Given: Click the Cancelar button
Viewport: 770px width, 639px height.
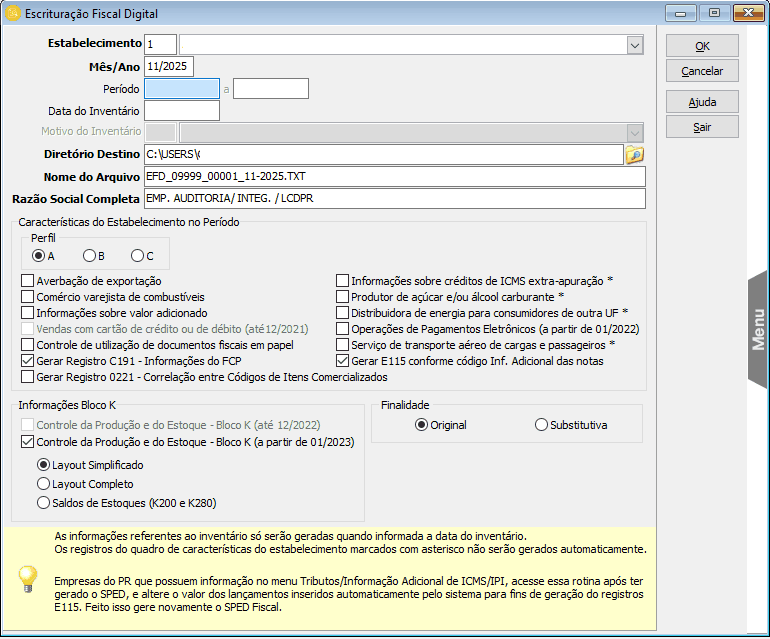Looking at the screenshot, I should [x=702, y=72].
